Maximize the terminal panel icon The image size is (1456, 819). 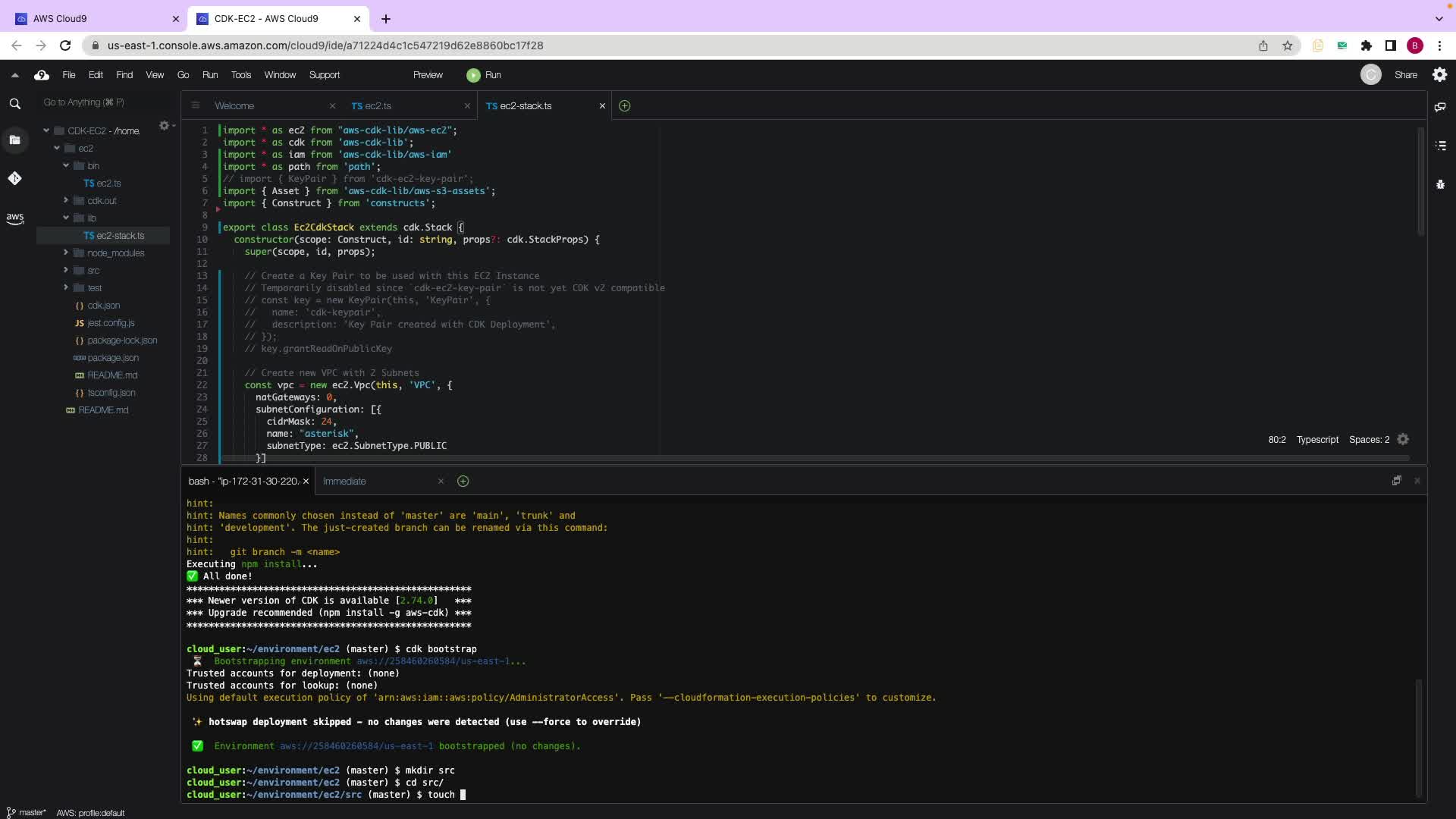[1396, 481]
